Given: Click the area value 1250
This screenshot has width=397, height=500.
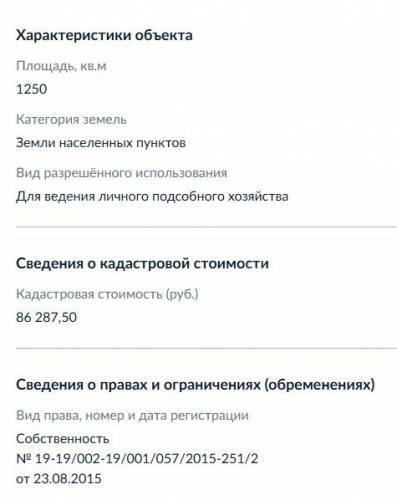Looking at the screenshot, I should pos(32,89).
